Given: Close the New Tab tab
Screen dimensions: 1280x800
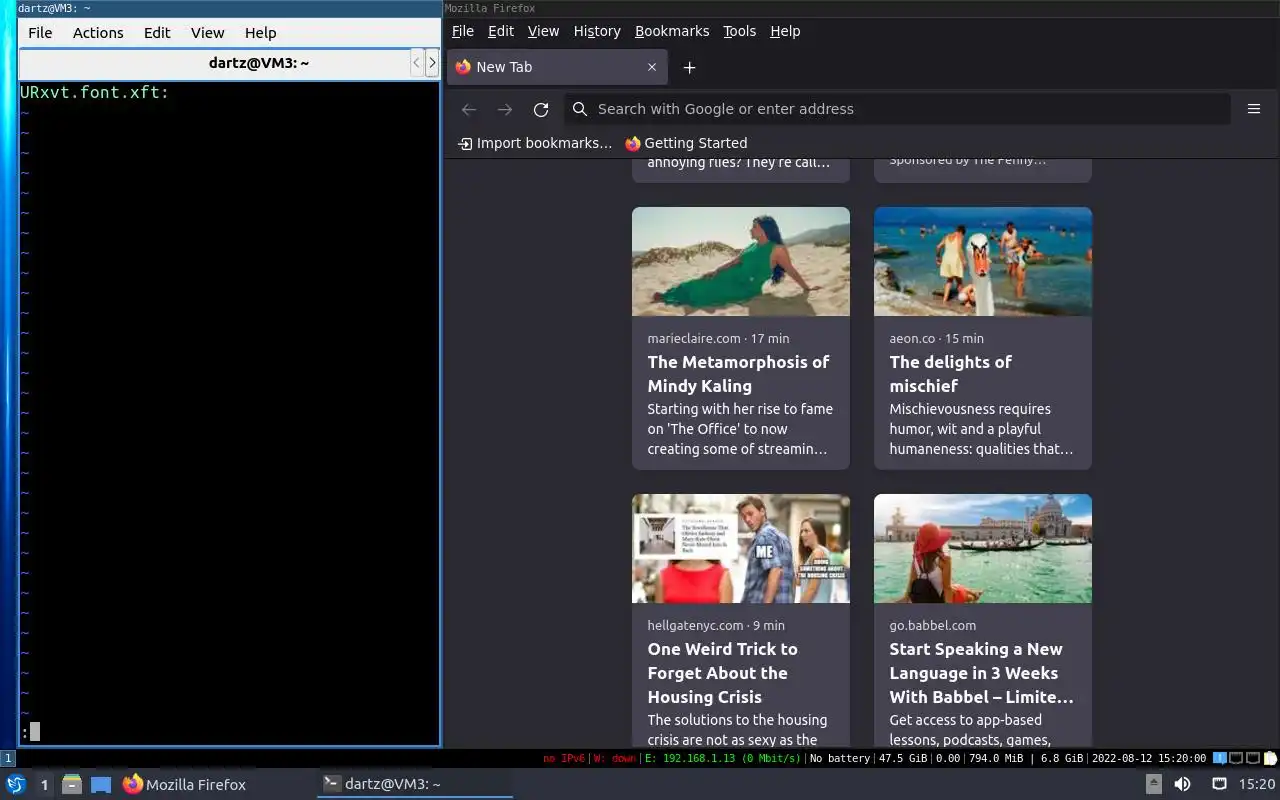Looking at the screenshot, I should click(652, 67).
